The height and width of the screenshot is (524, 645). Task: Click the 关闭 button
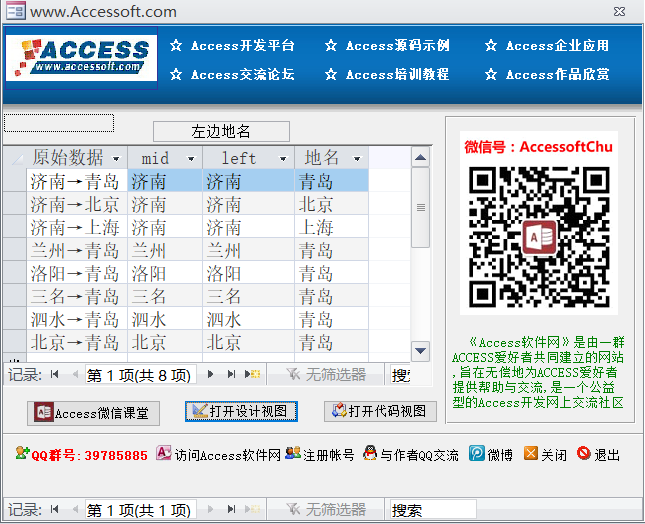(545, 454)
